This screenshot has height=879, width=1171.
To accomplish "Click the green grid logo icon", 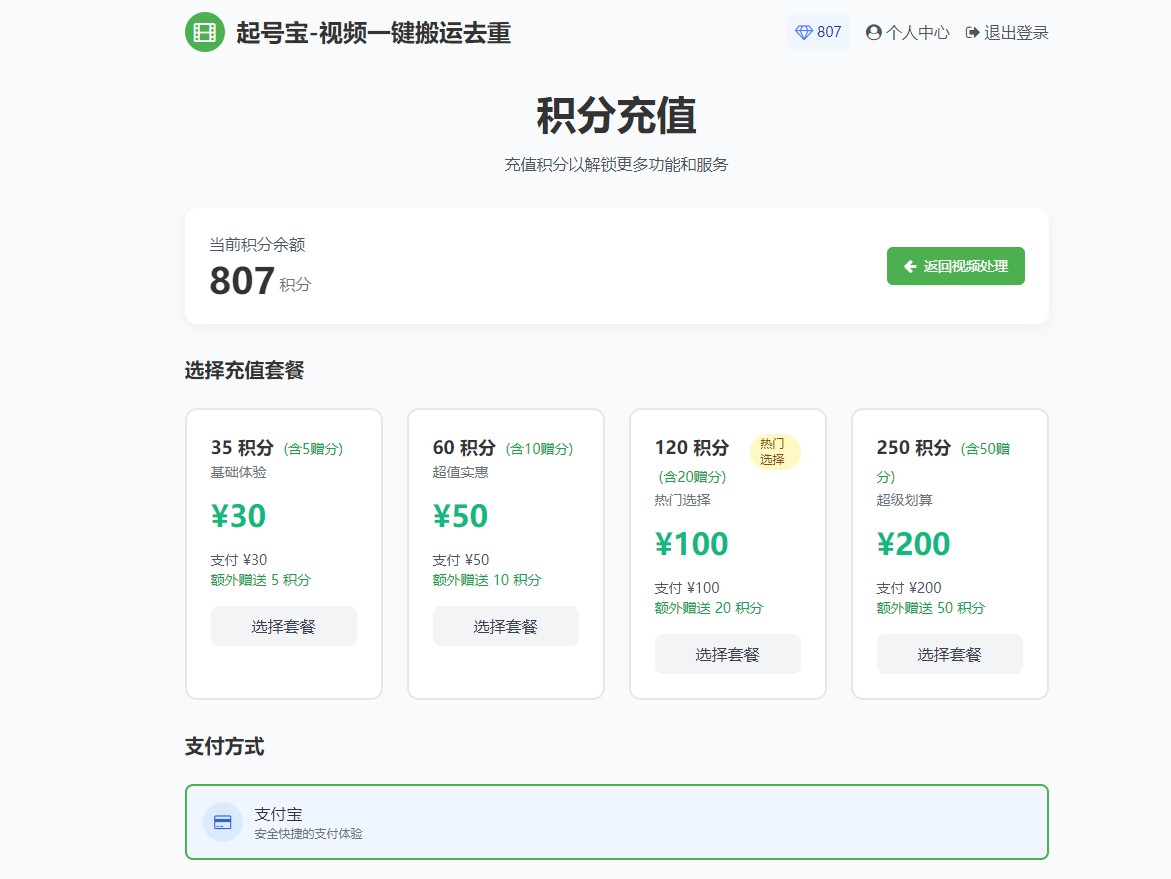I will (x=204, y=32).
